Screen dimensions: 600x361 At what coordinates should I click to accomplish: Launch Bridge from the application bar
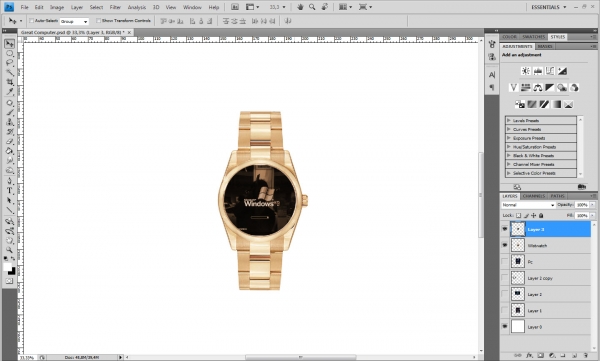(x=235, y=7)
